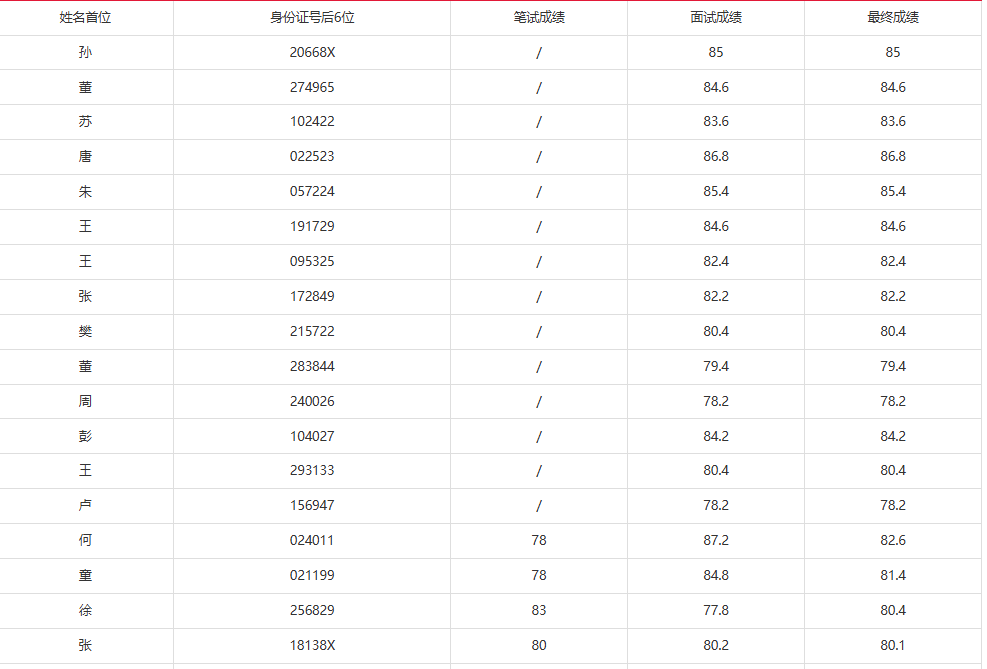Click the 面试成绩 column header
Viewport: 987px width, 669px height.
click(x=716, y=18)
